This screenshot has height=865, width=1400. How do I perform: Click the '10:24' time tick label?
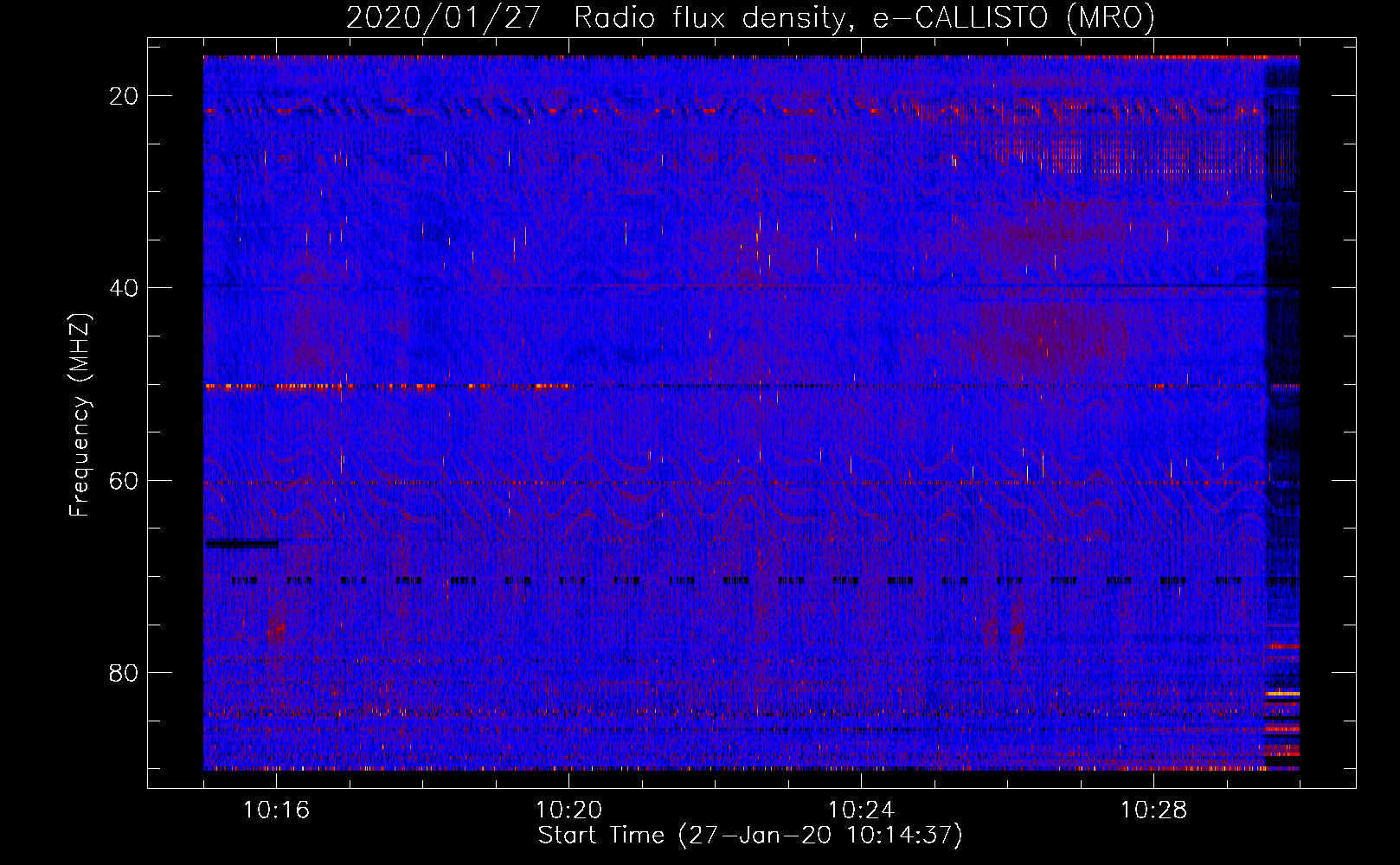(861, 811)
